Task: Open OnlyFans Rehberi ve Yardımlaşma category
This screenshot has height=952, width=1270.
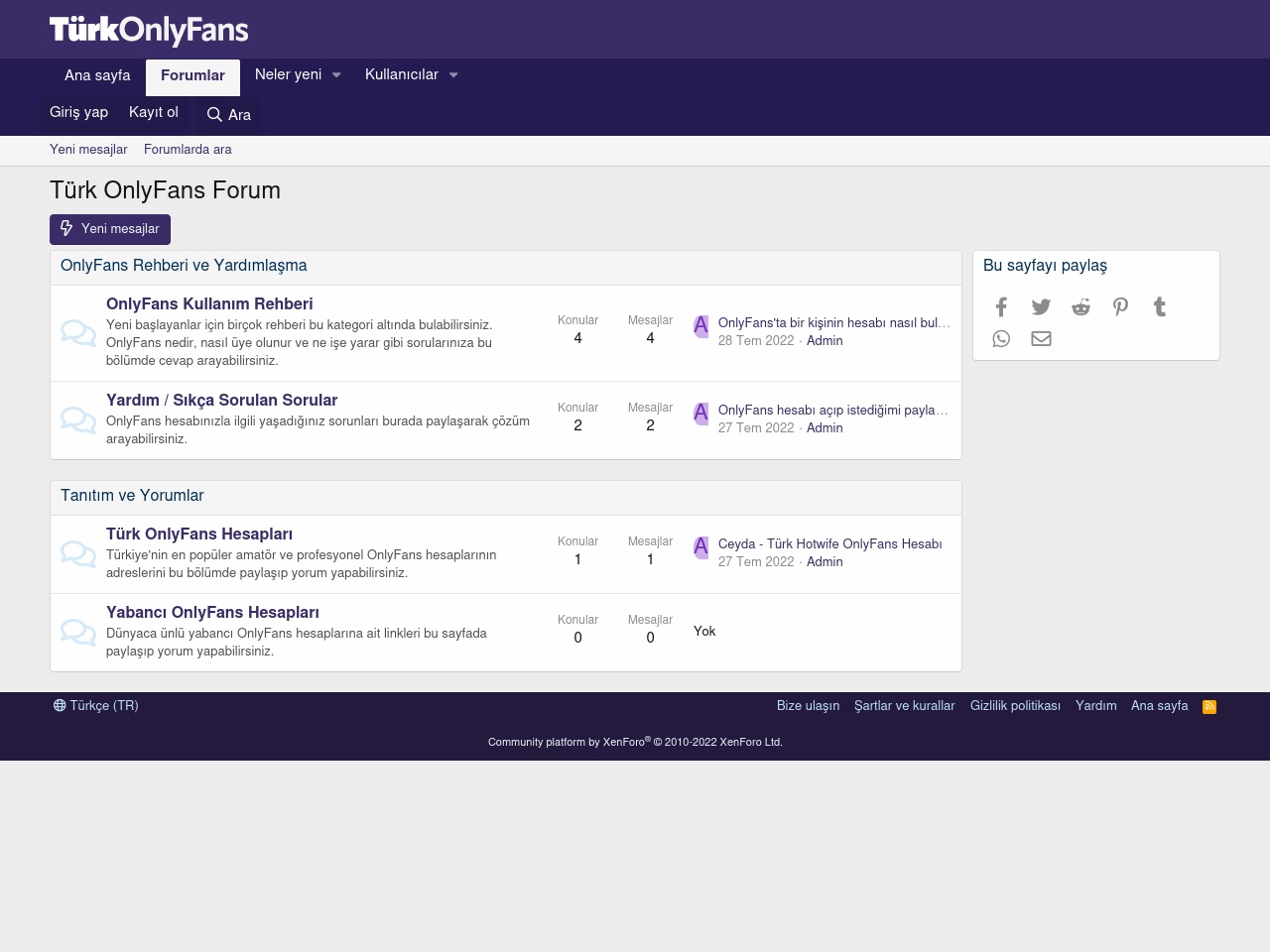Action: (x=184, y=266)
